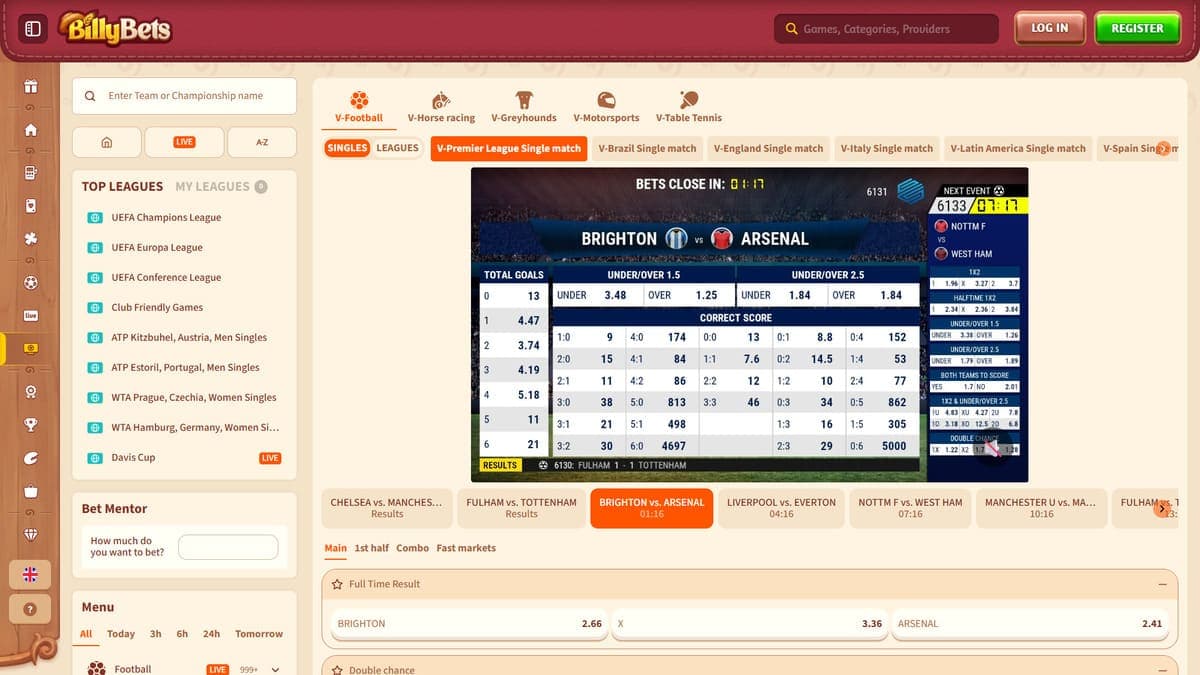Viewport: 1200px width, 675px height.
Task: Open the shopping bag shop icon
Action: [31, 491]
